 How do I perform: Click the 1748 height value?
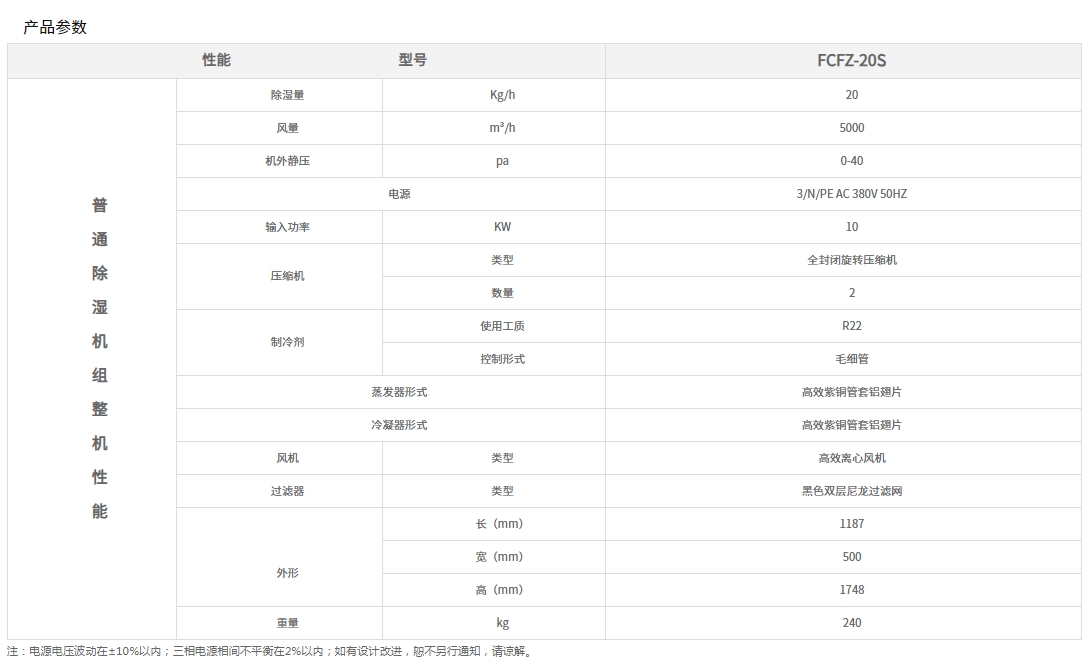click(851, 590)
